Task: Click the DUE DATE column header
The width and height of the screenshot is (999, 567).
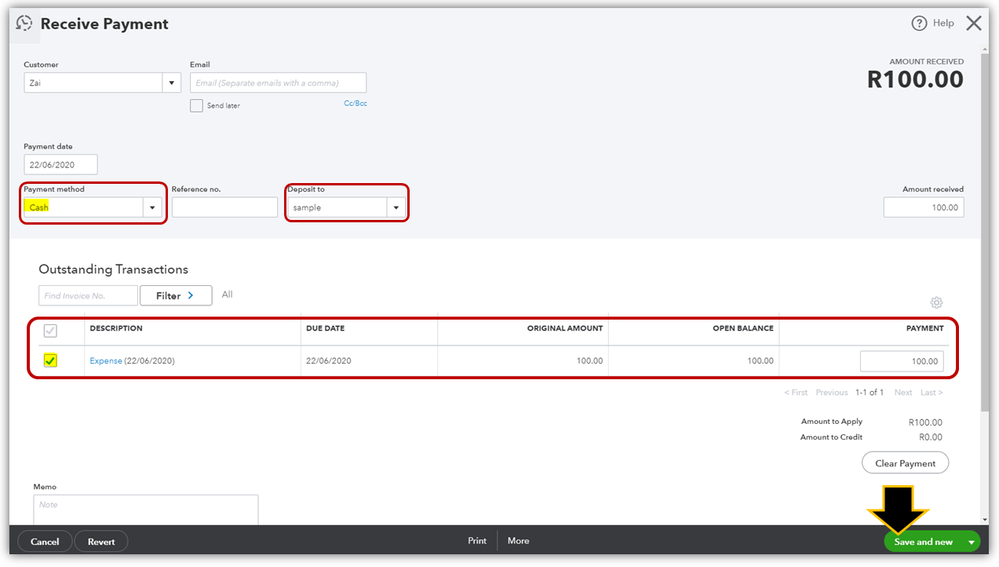Action: [325, 328]
